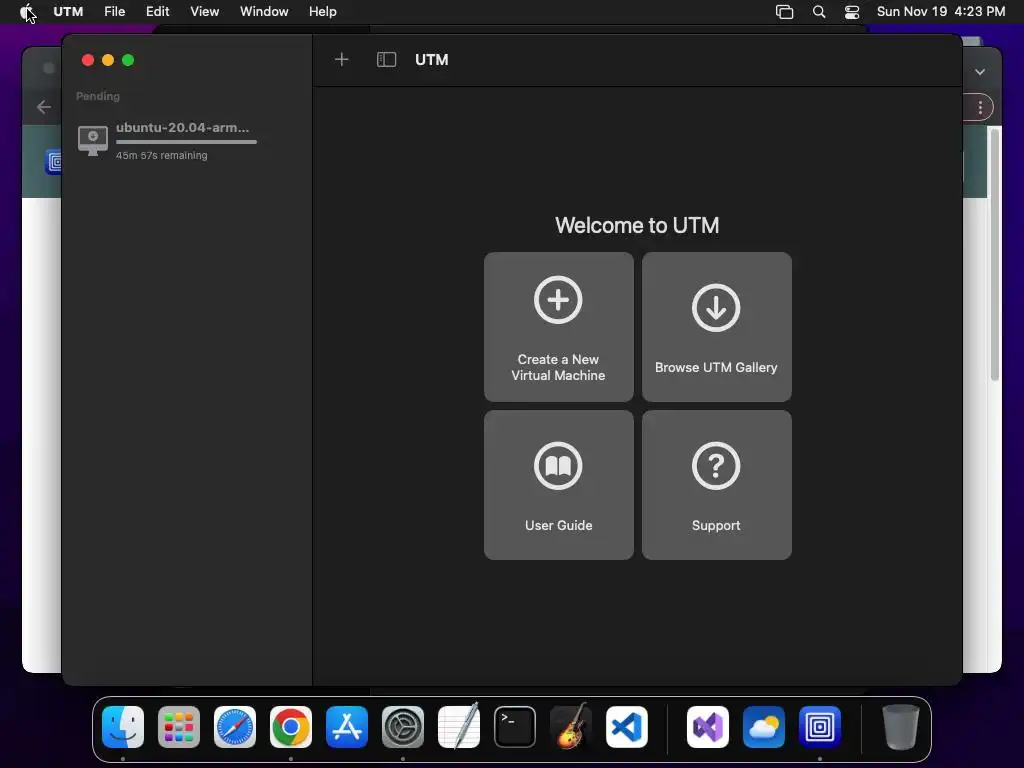The height and width of the screenshot is (768, 1024).
Task: Close the UTM window with red button
Action: [88, 60]
